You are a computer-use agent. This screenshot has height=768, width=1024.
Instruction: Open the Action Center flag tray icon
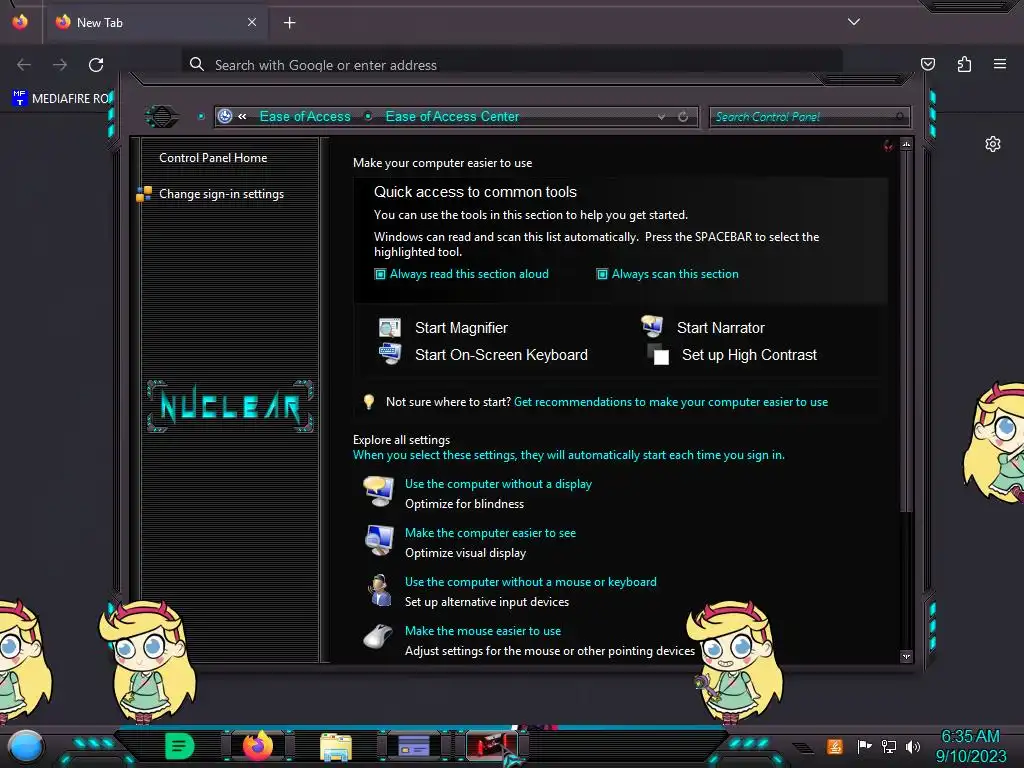click(865, 746)
